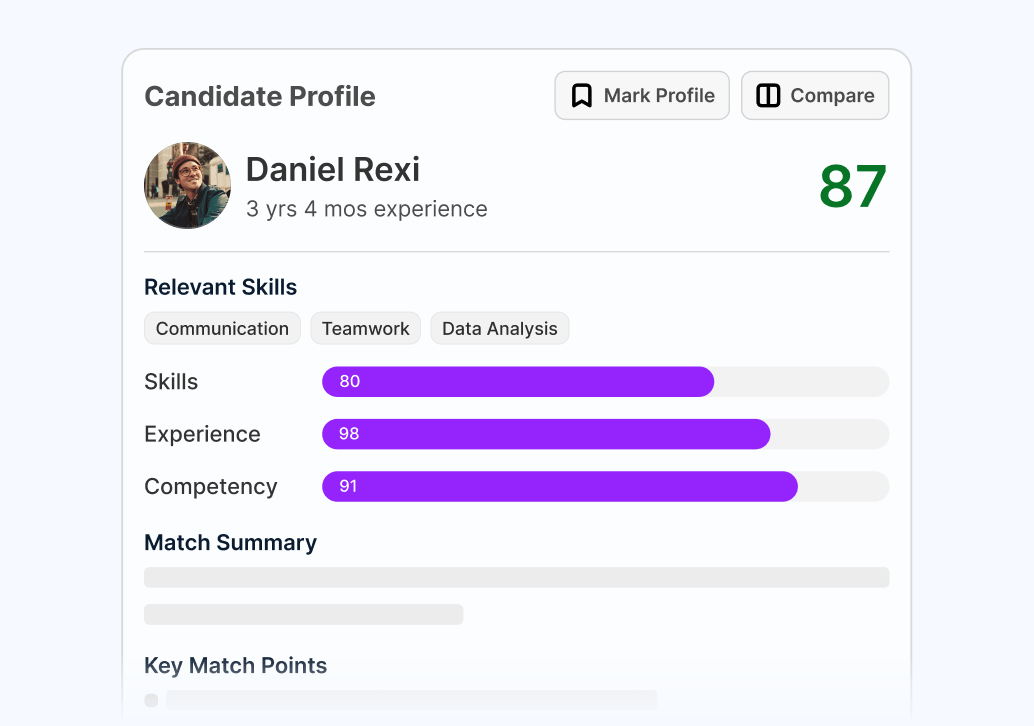Click the Competency progress bar at 91

pos(605,487)
